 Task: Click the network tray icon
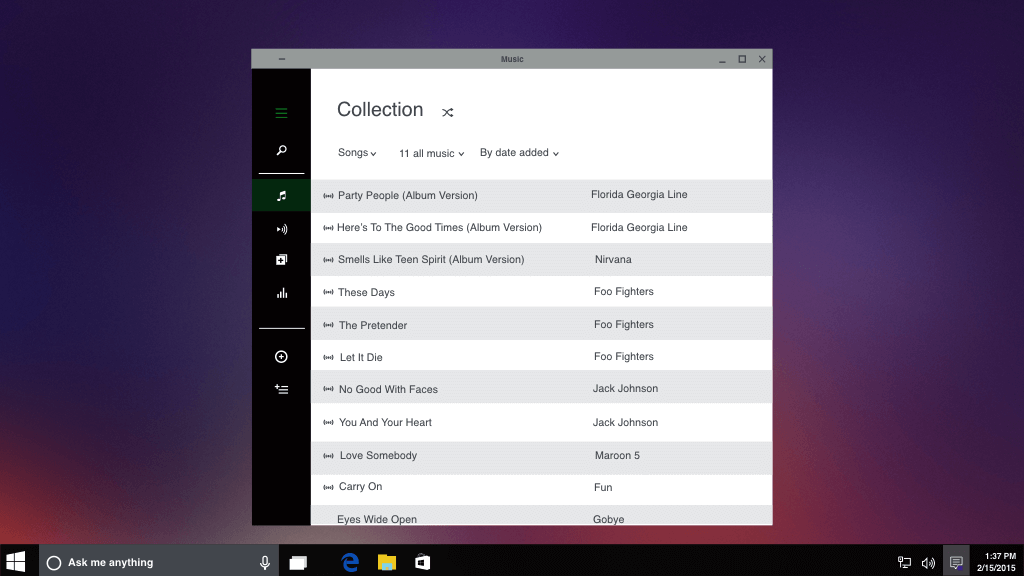(x=904, y=562)
